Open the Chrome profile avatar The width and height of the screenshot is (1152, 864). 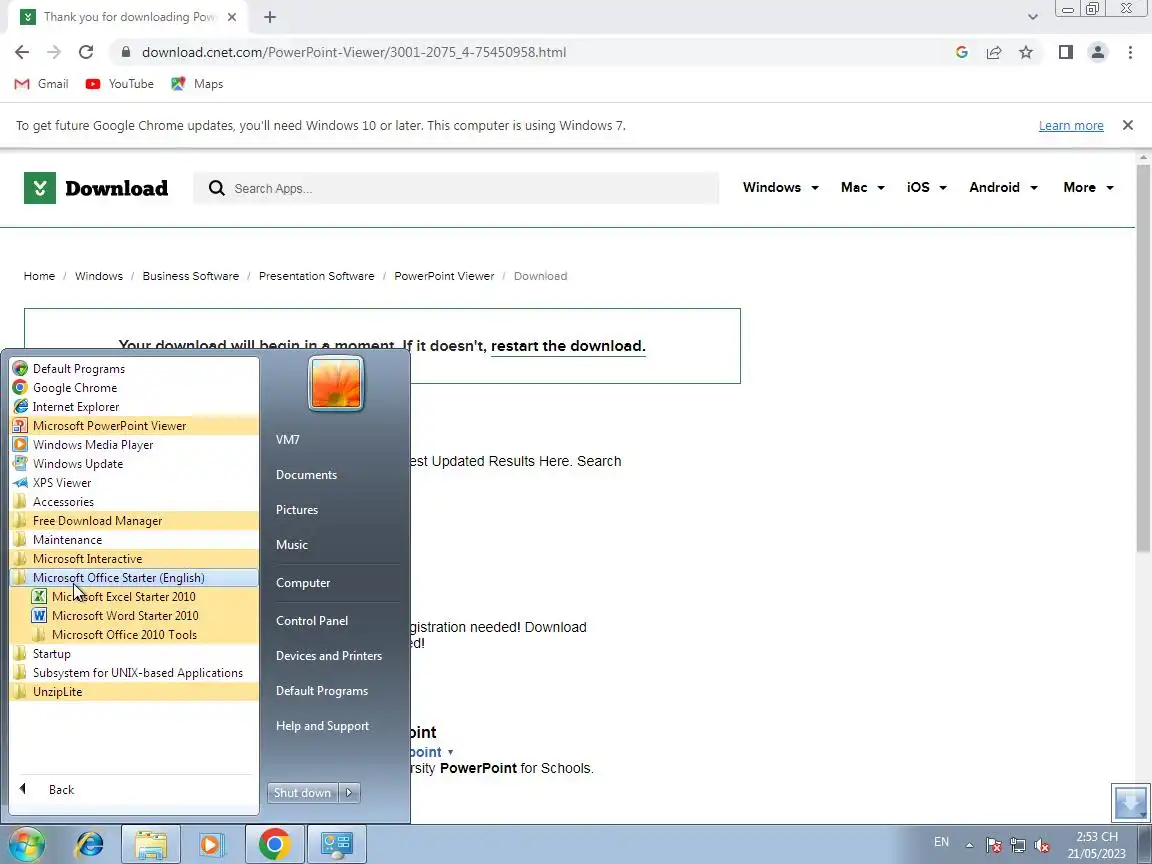pyautogui.click(x=1098, y=52)
